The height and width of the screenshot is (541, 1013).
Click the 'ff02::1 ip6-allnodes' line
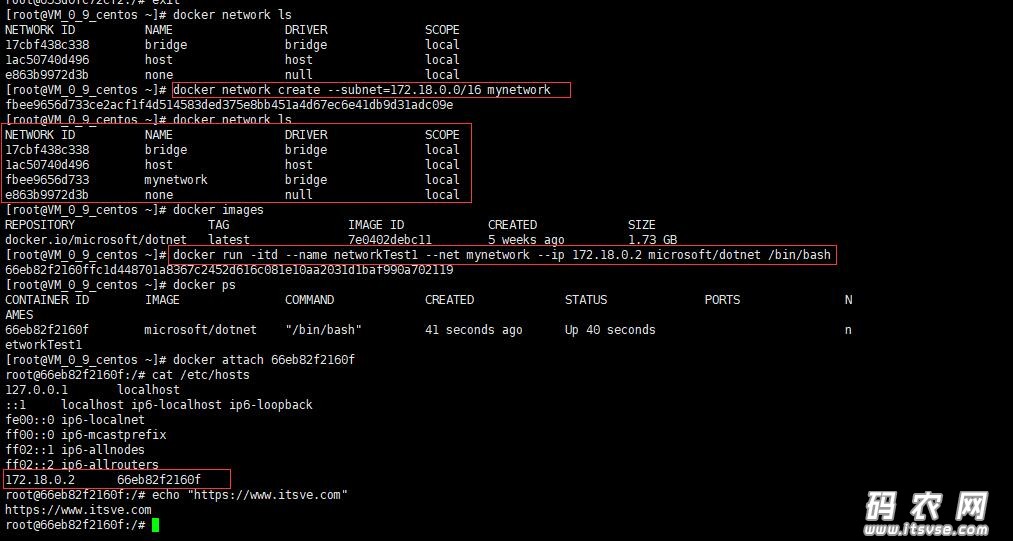75,449
